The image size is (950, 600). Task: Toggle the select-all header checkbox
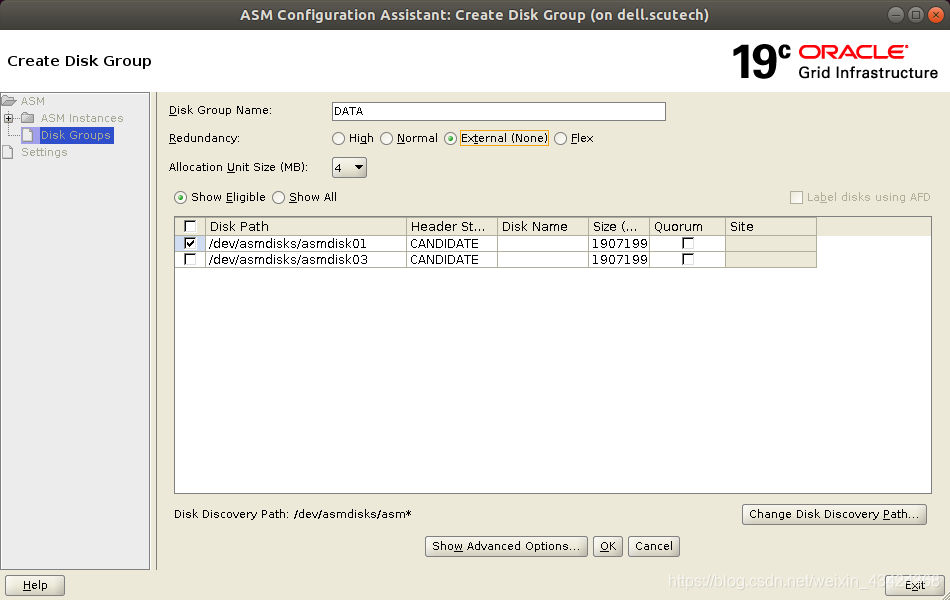click(190, 227)
